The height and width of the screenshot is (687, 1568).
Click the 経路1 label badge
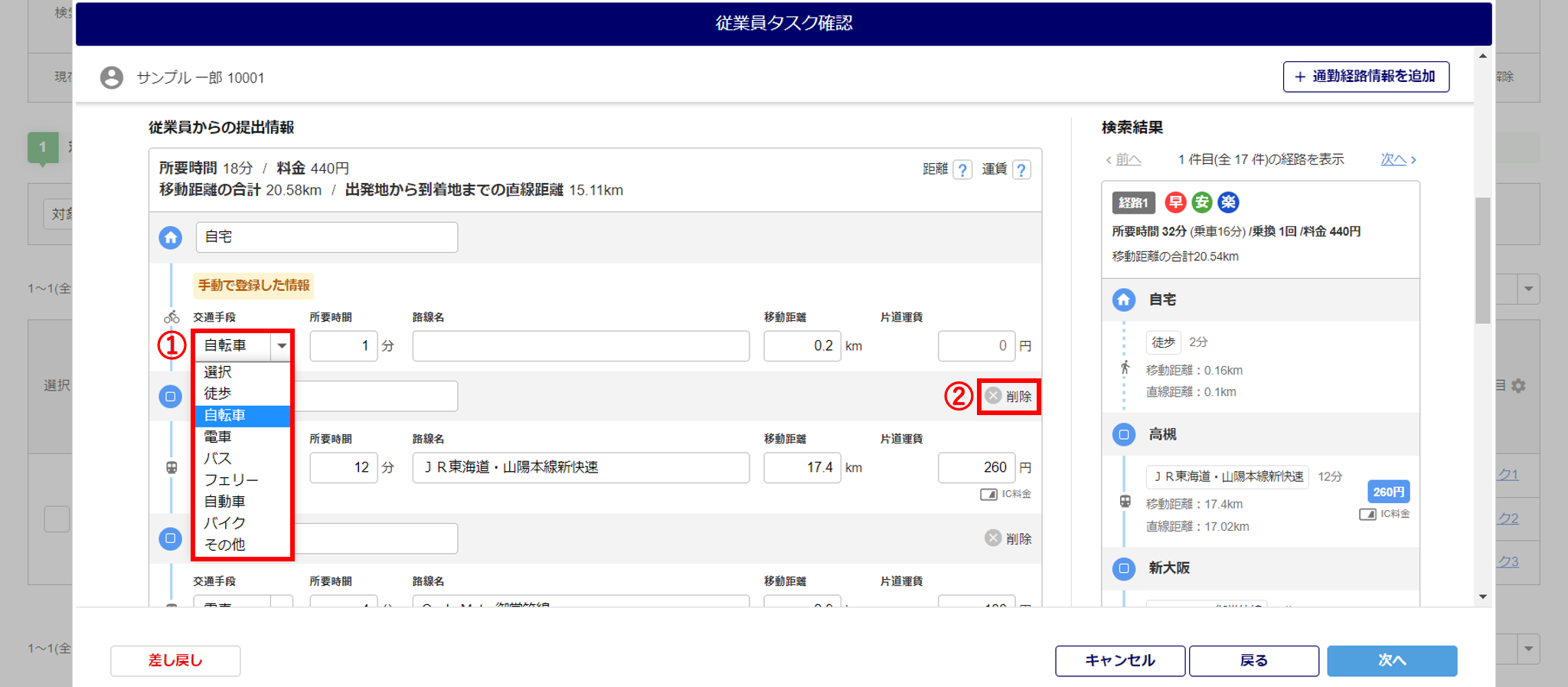point(1133,203)
